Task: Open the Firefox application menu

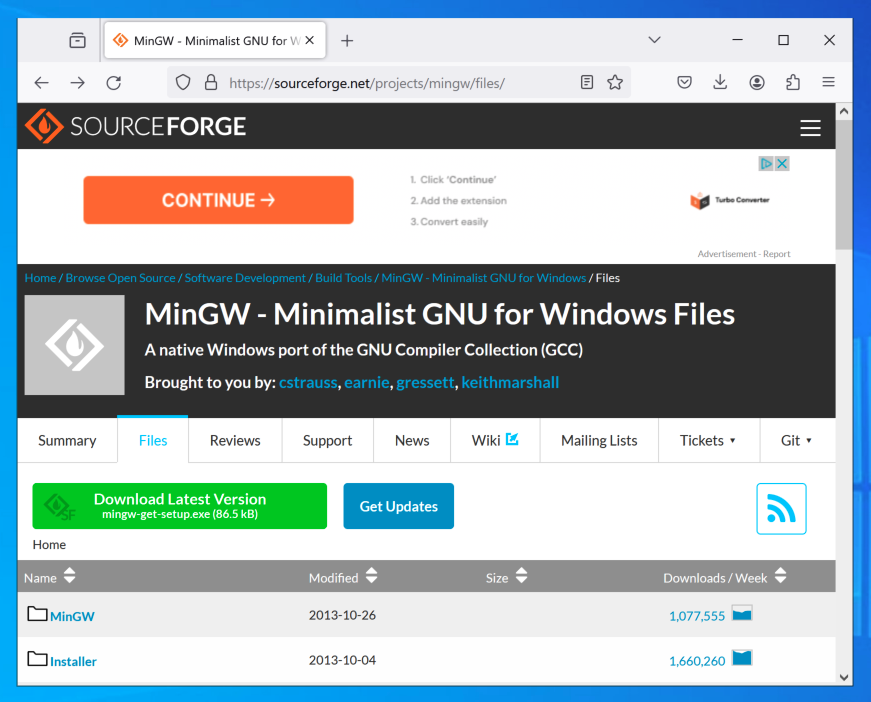Action: point(829,83)
